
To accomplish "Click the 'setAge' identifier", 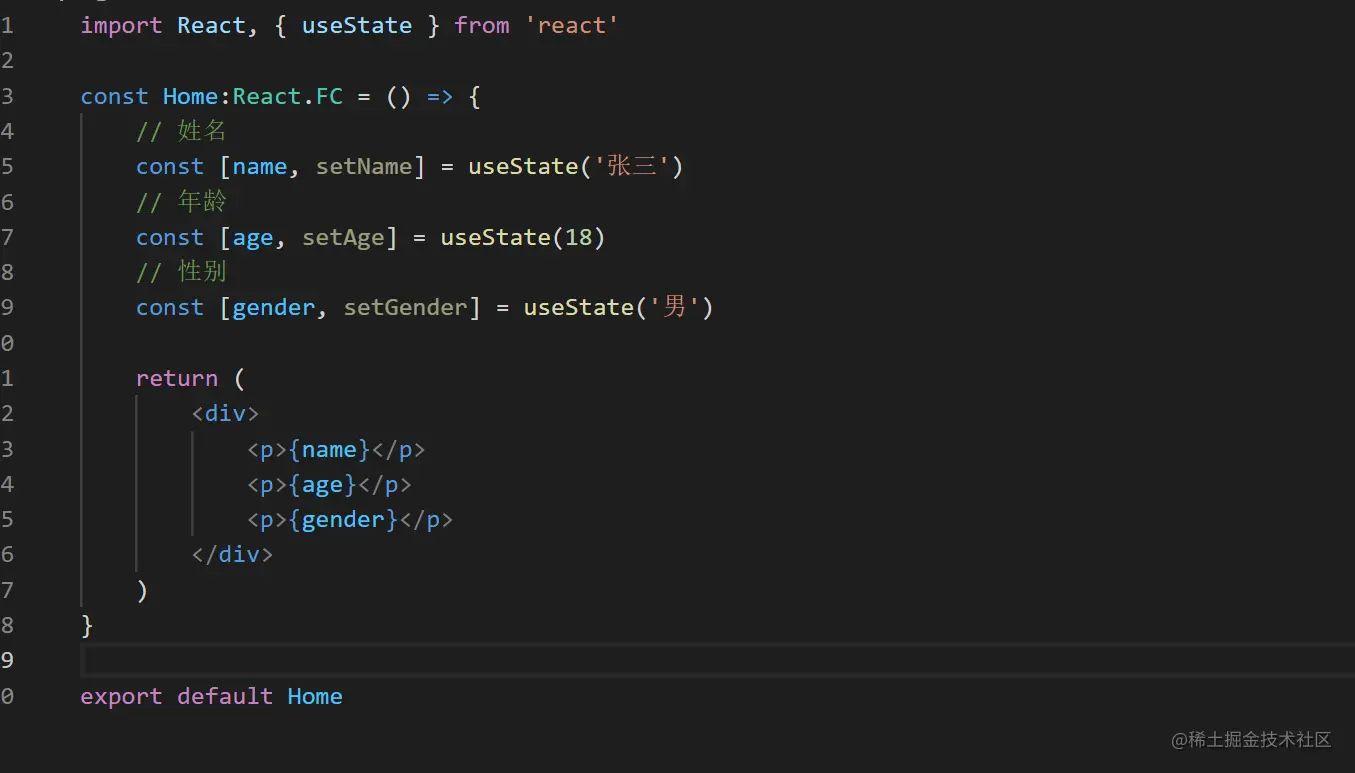I will (x=343, y=237).
